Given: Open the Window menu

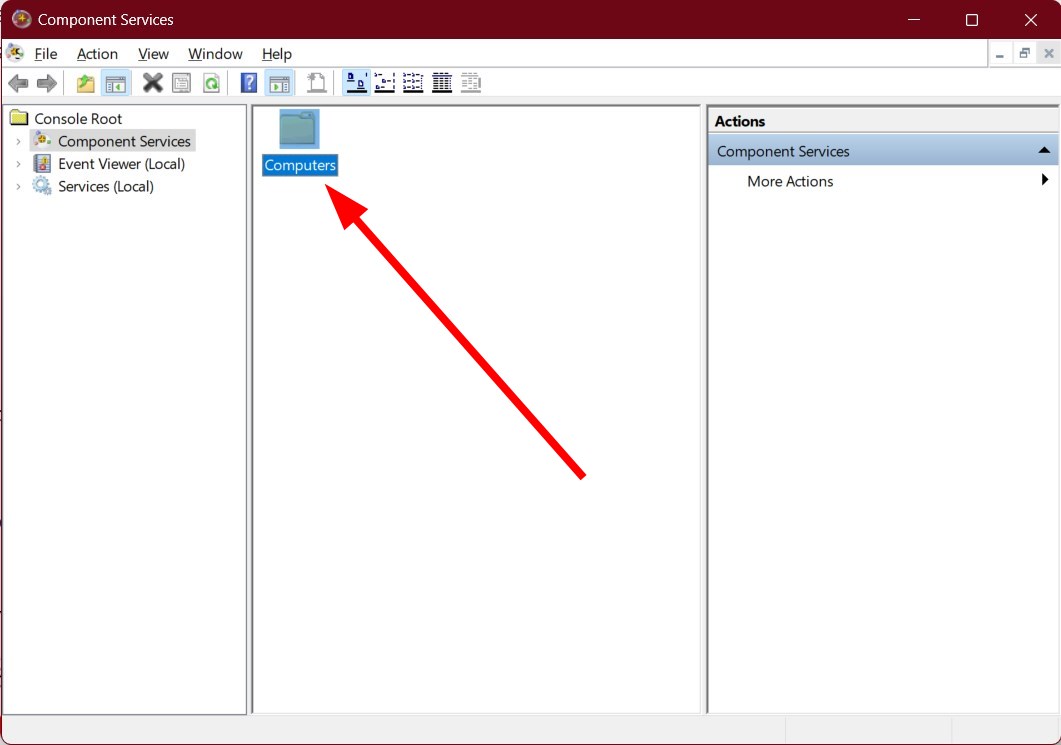Looking at the screenshot, I should (x=215, y=54).
